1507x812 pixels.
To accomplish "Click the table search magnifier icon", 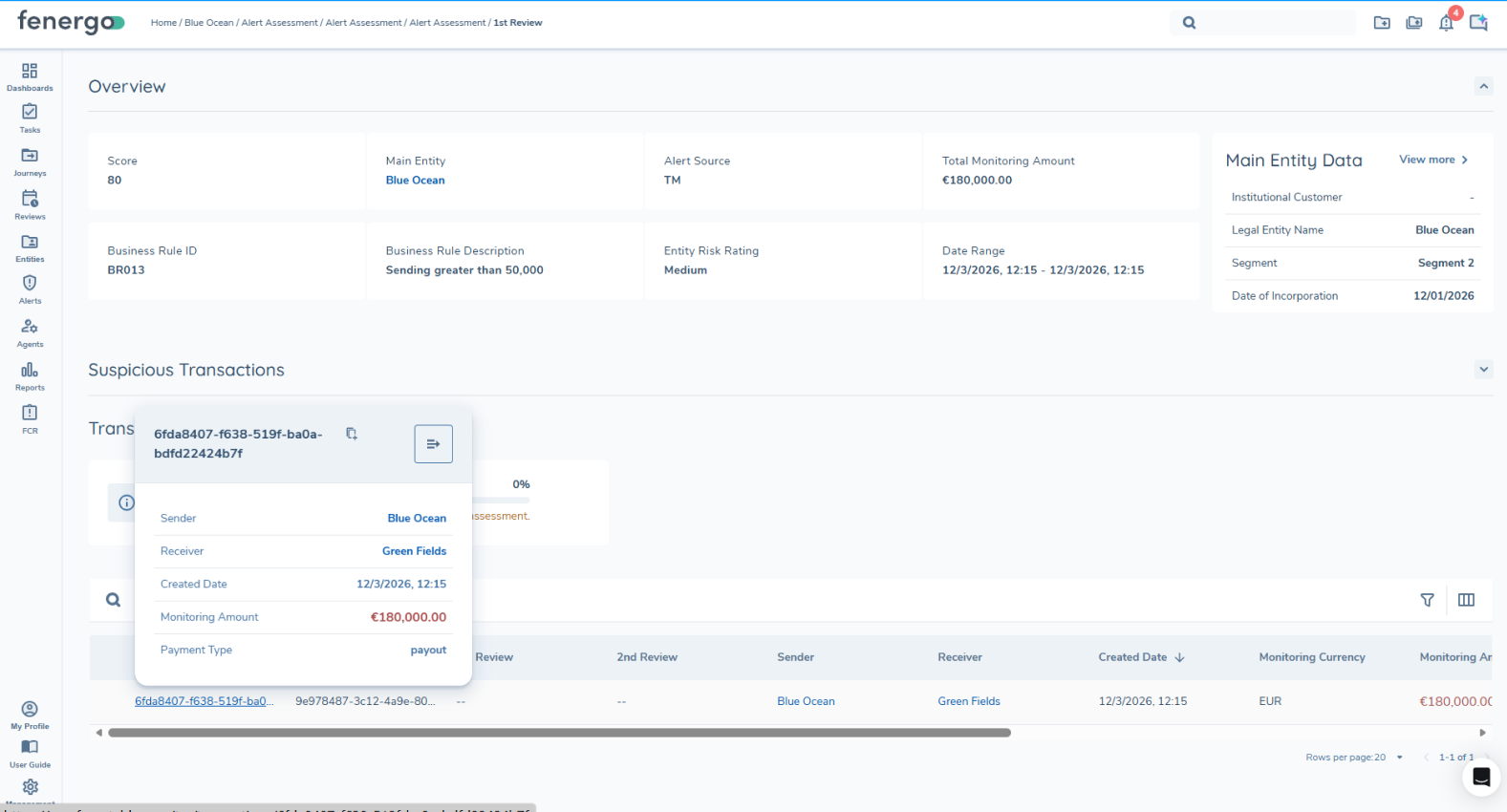I will [113, 600].
